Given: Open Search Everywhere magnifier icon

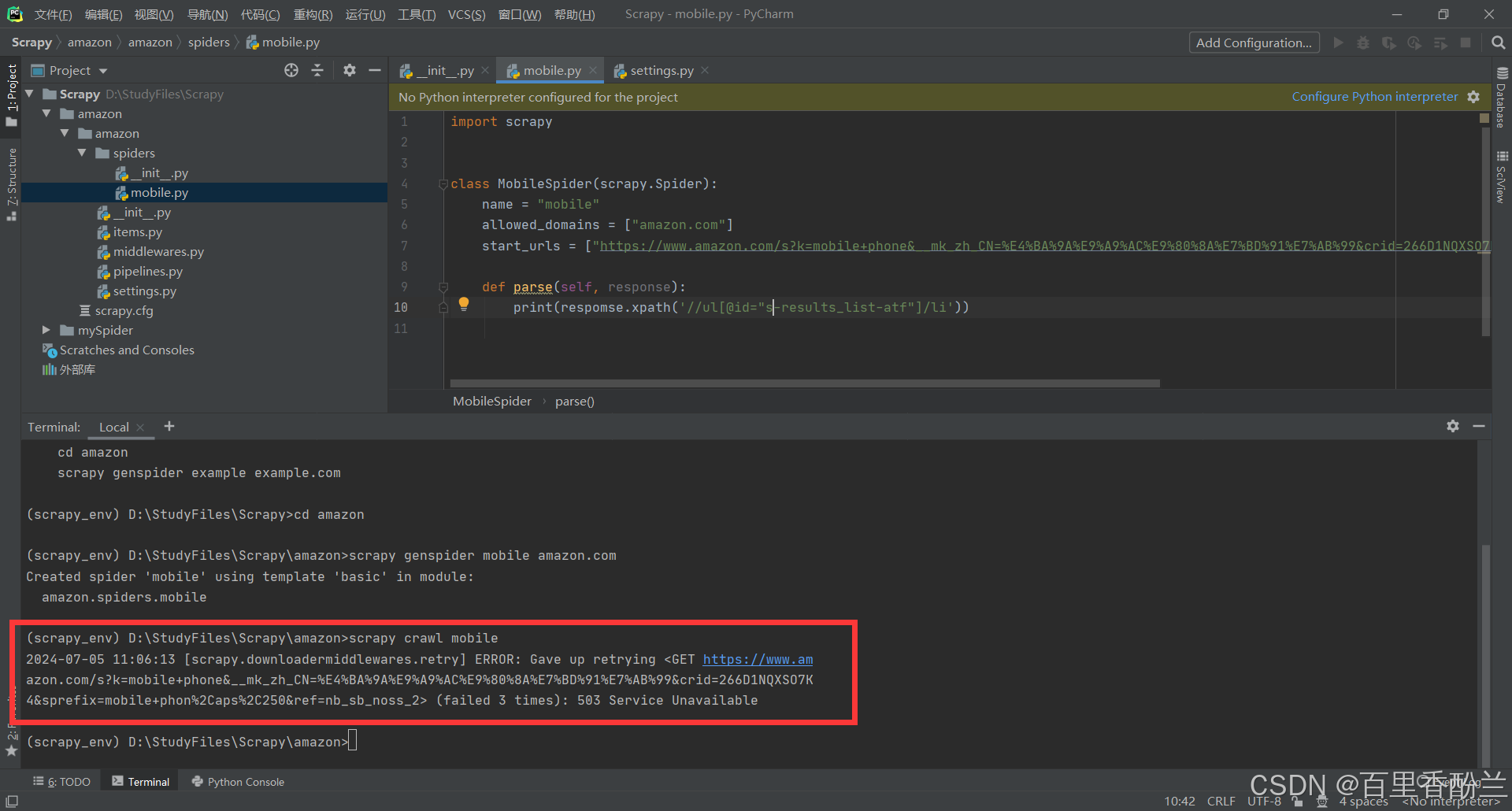Looking at the screenshot, I should point(1498,43).
